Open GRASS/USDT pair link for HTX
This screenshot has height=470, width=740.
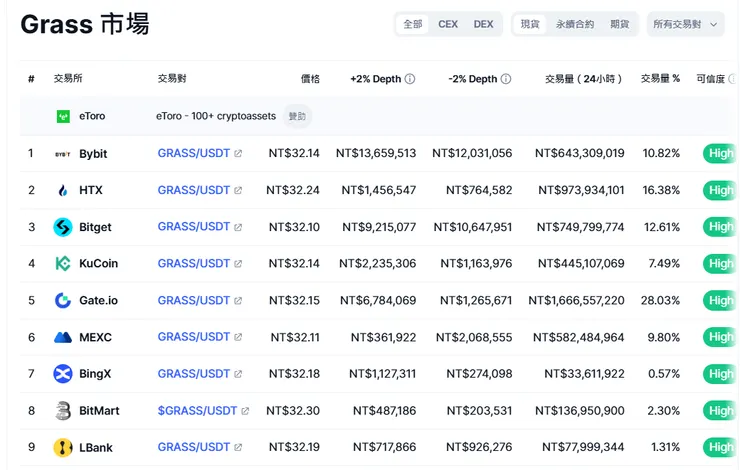click(x=193, y=190)
